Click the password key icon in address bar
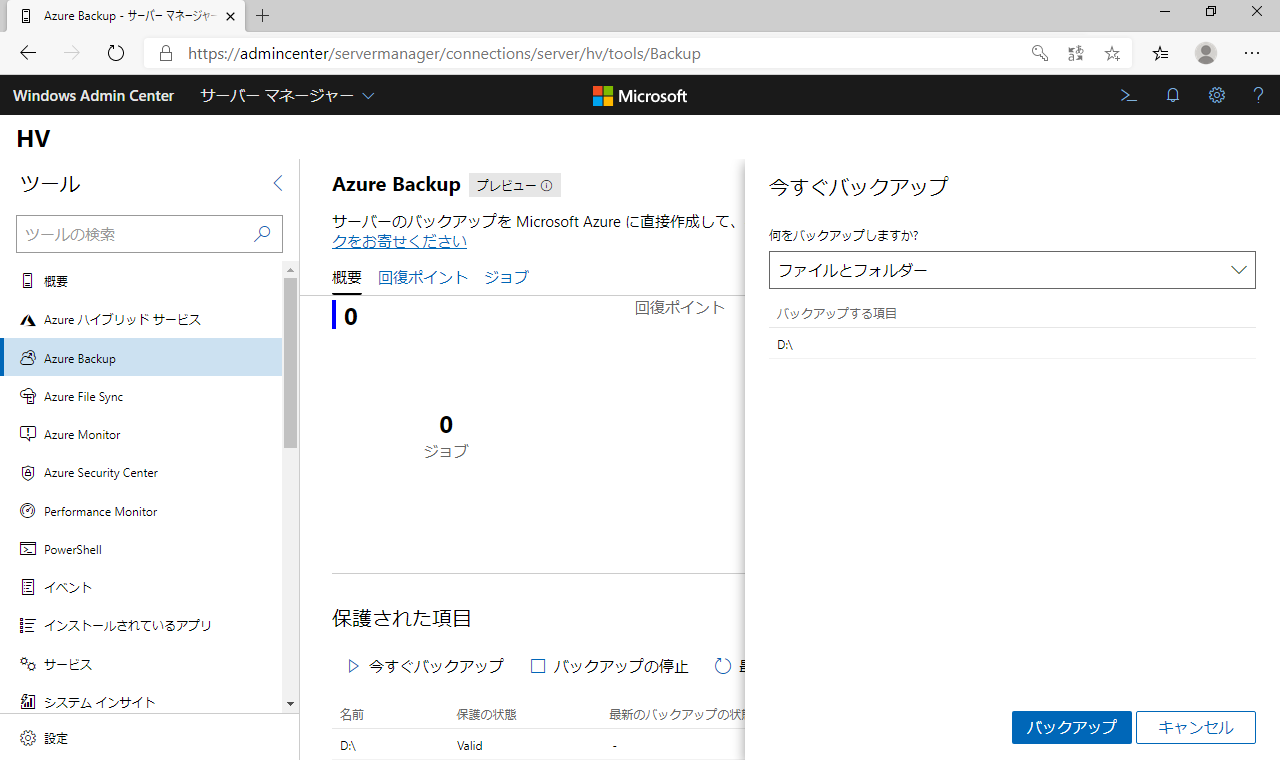 [1040, 53]
